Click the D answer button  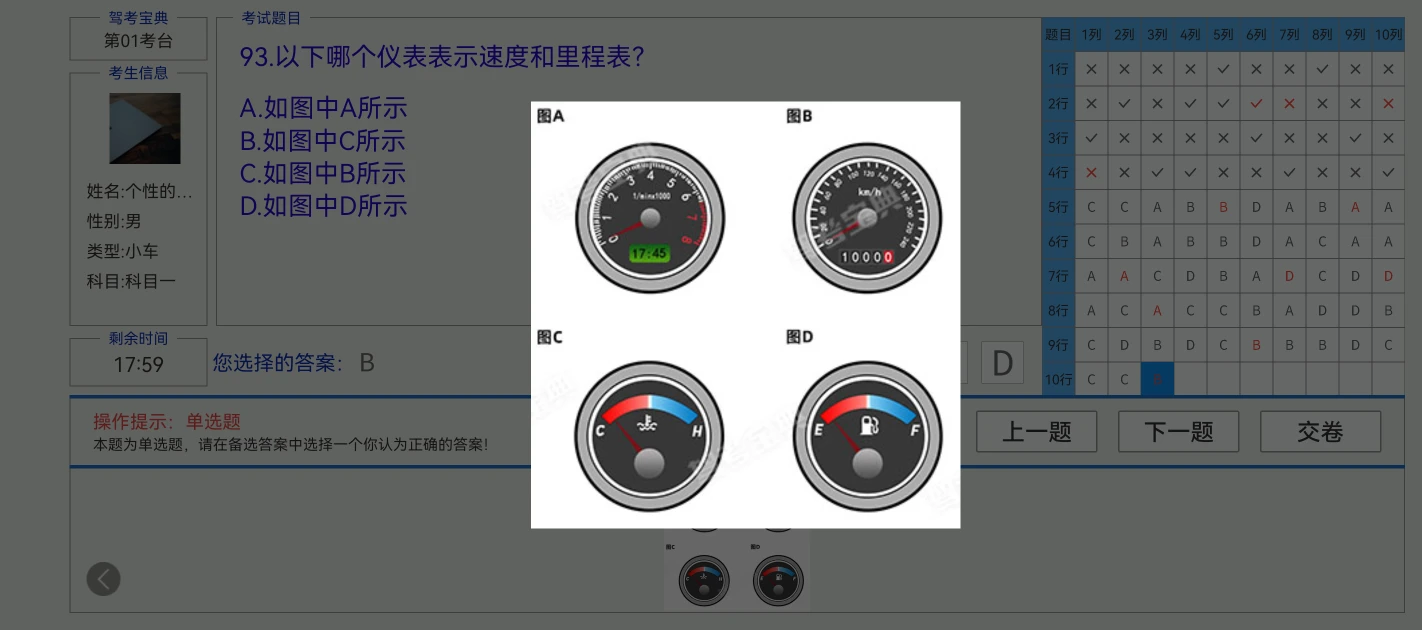(x=1002, y=362)
